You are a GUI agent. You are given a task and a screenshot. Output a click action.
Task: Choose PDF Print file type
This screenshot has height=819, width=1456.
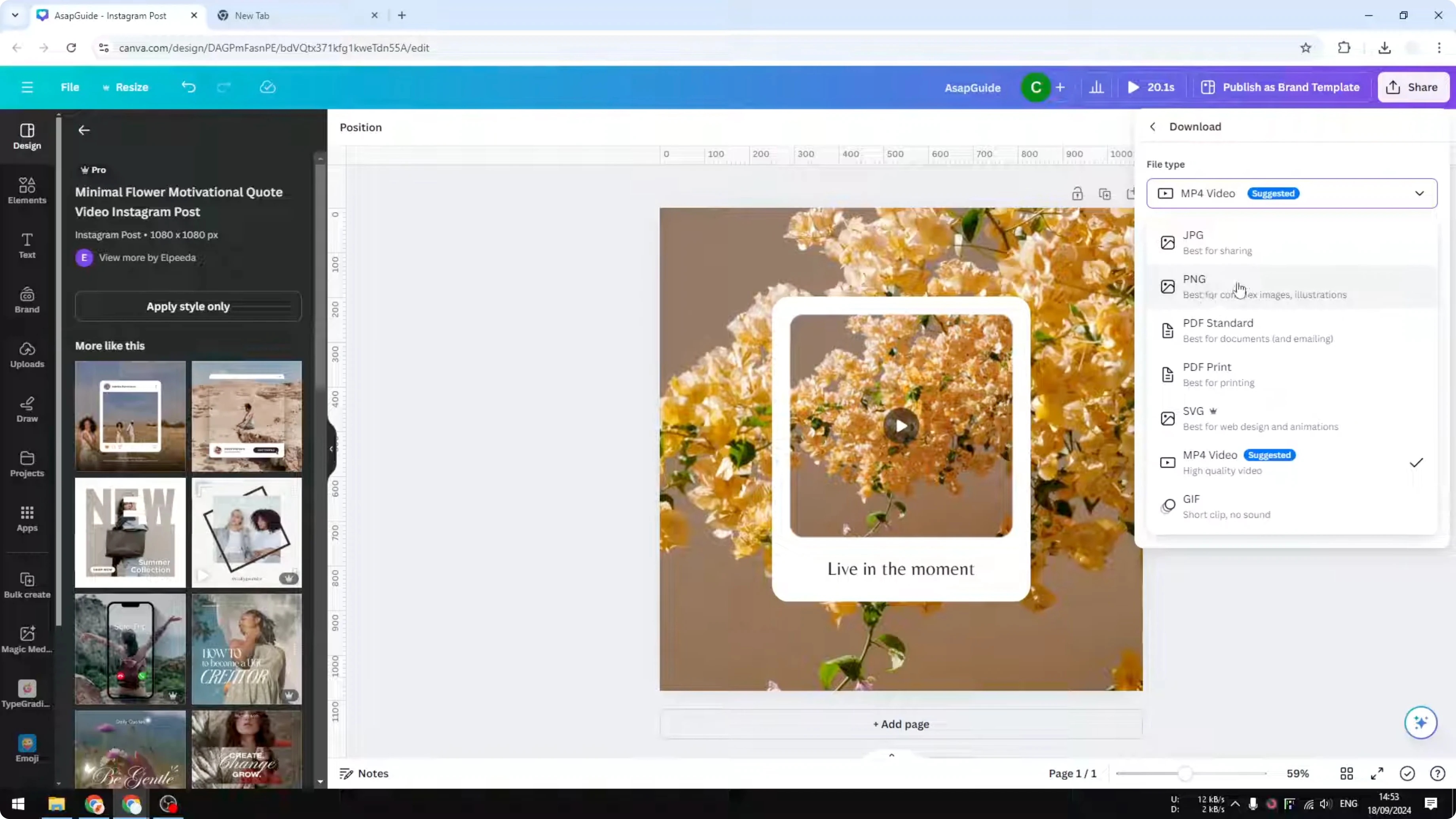(1291, 374)
